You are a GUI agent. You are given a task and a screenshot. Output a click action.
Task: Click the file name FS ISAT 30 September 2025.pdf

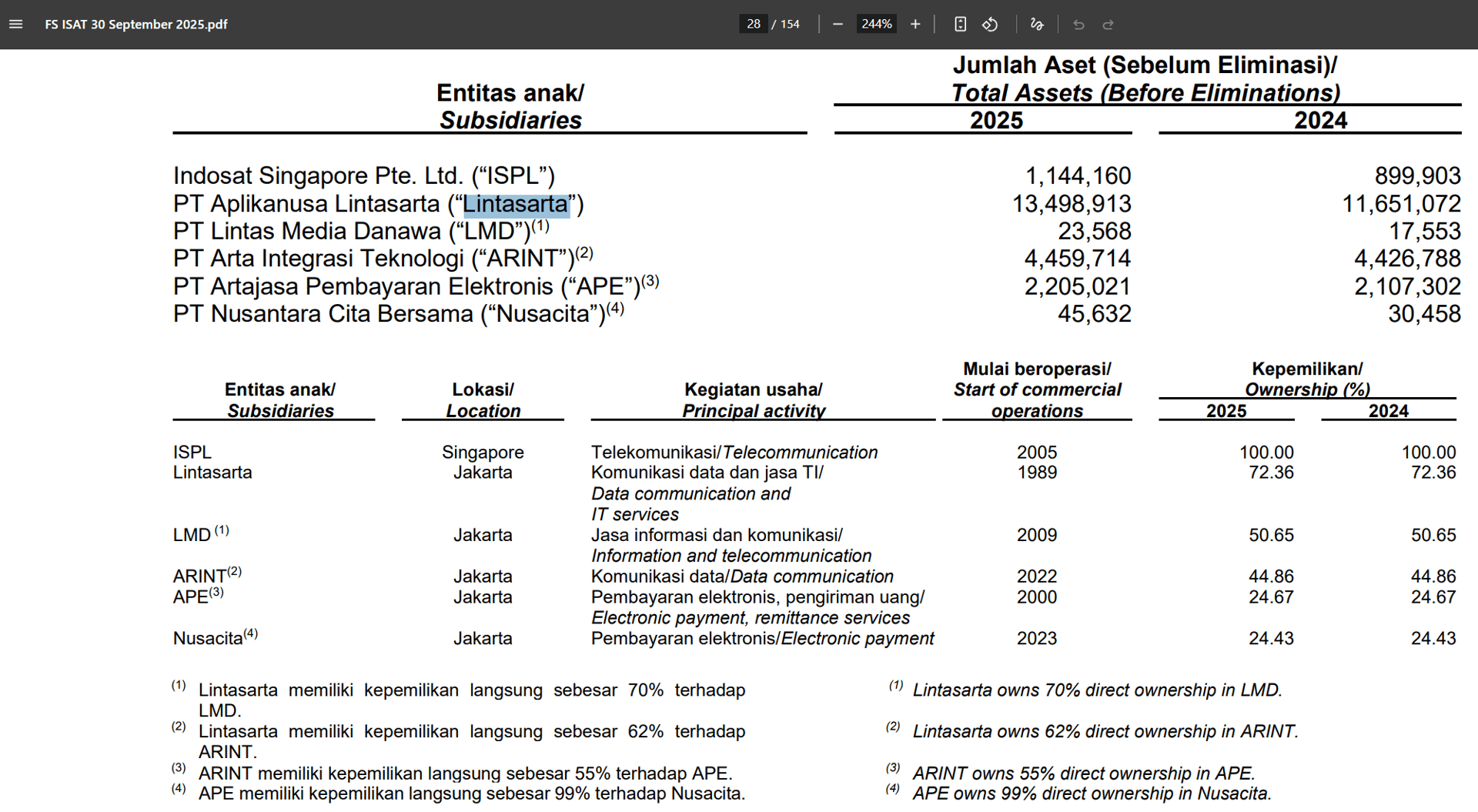coord(136,24)
